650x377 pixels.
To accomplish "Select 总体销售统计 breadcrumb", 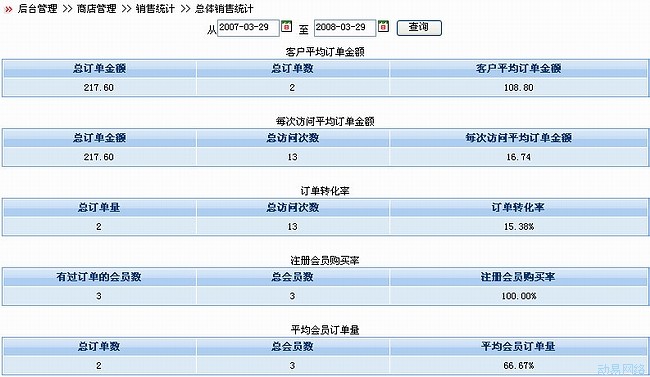I will coord(224,9).
